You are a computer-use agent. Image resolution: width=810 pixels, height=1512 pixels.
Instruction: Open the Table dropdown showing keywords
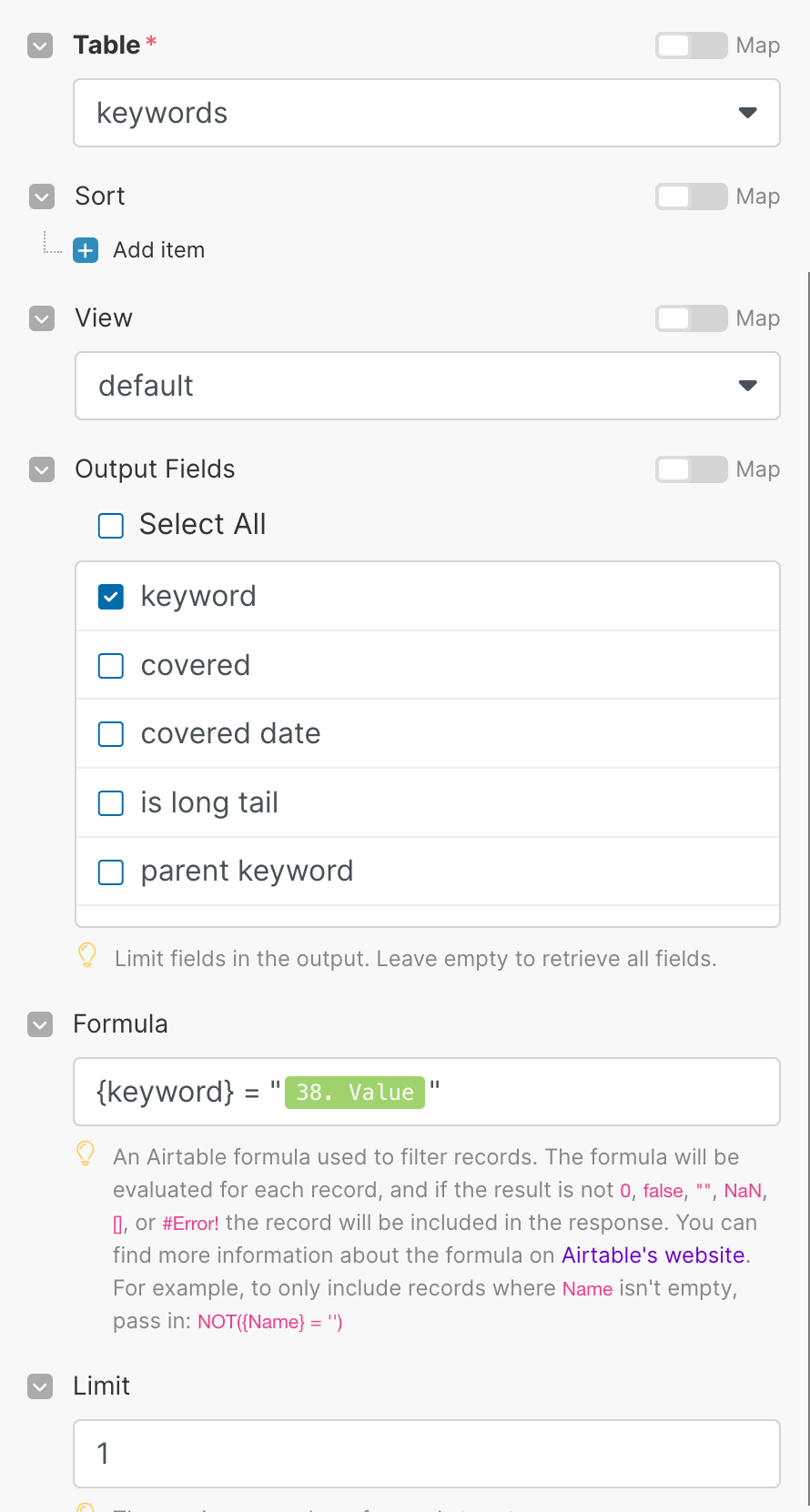pyautogui.click(x=426, y=113)
